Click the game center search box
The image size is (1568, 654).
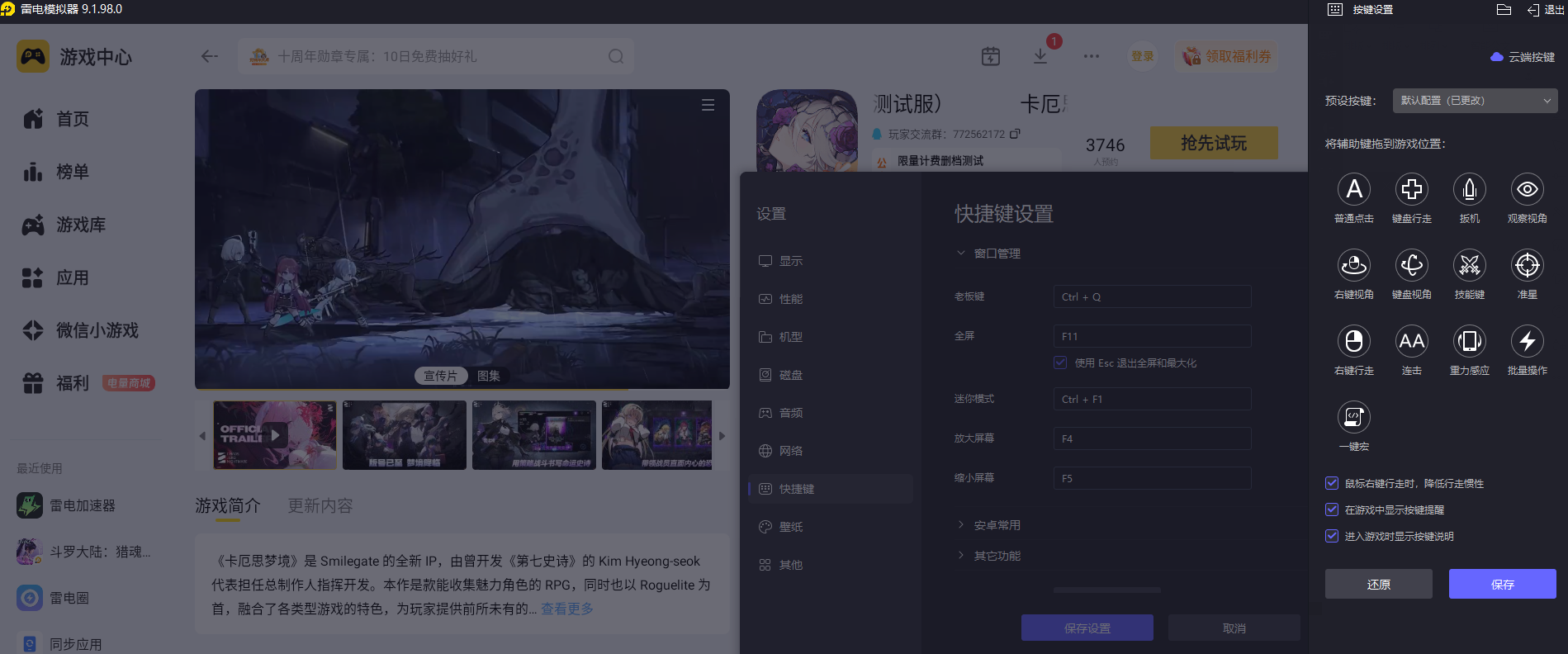click(436, 56)
